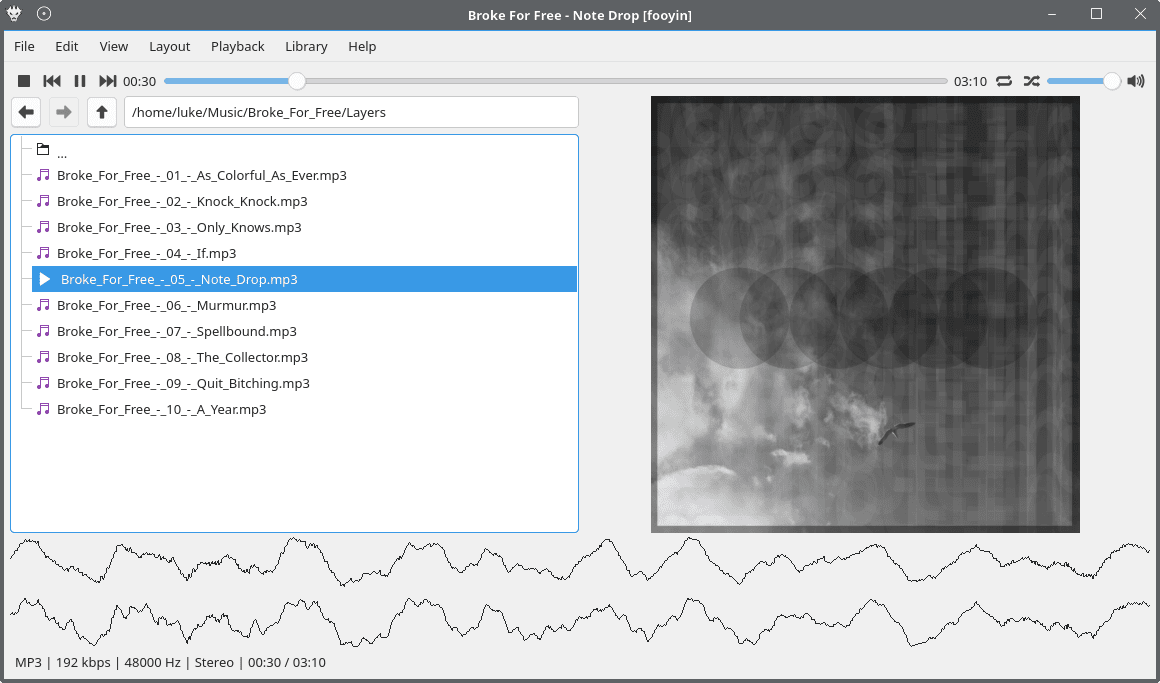Click the directory path input field
Screen dimensions: 1160x683
[351, 112]
